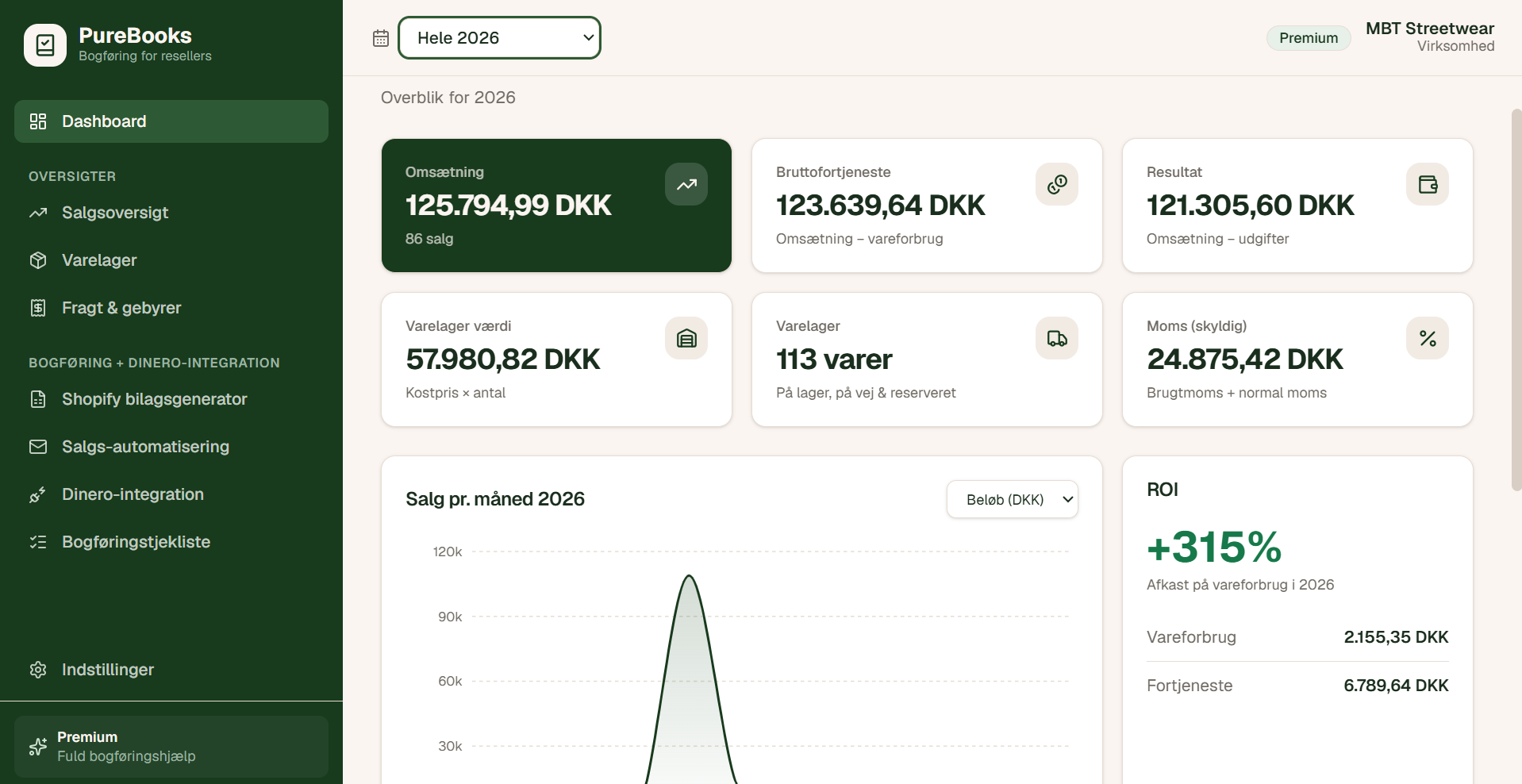The height and width of the screenshot is (784, 1522).
Task: Click the +315% ROI figure
Action: 1214,547
